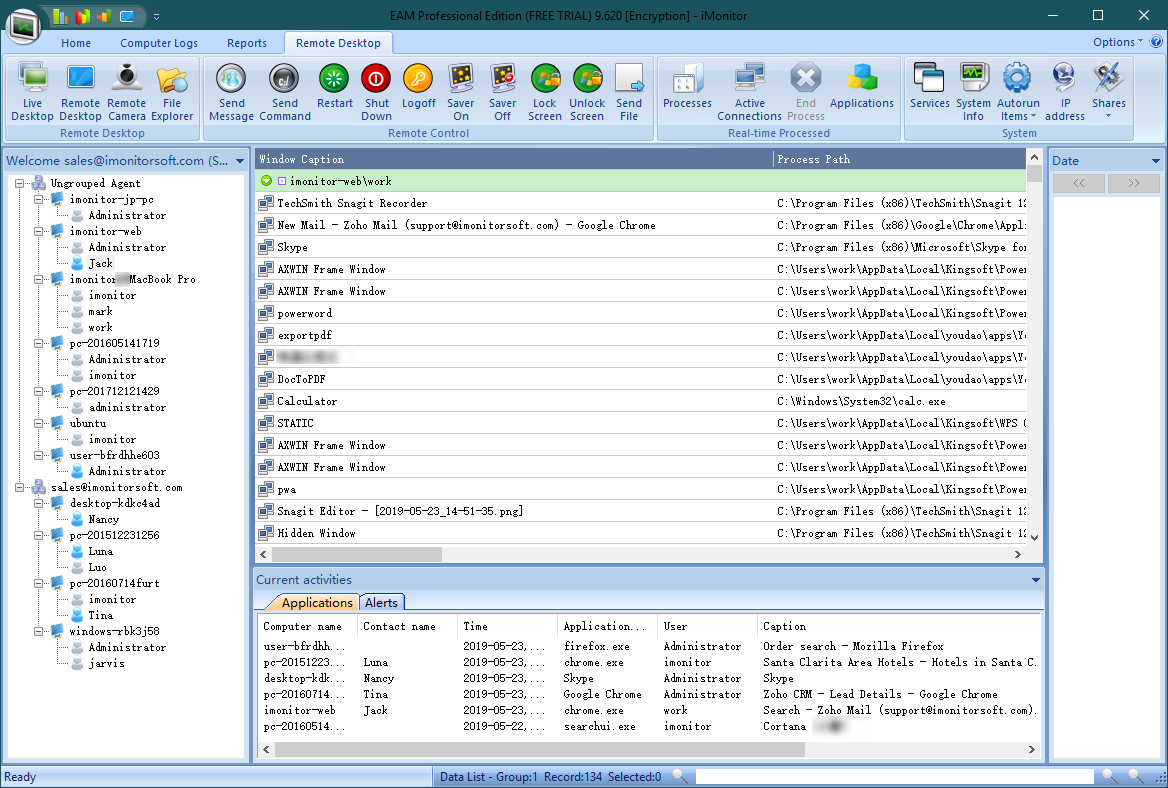
Task: Sort by Process Path column header
Action: tap(900, 159)
